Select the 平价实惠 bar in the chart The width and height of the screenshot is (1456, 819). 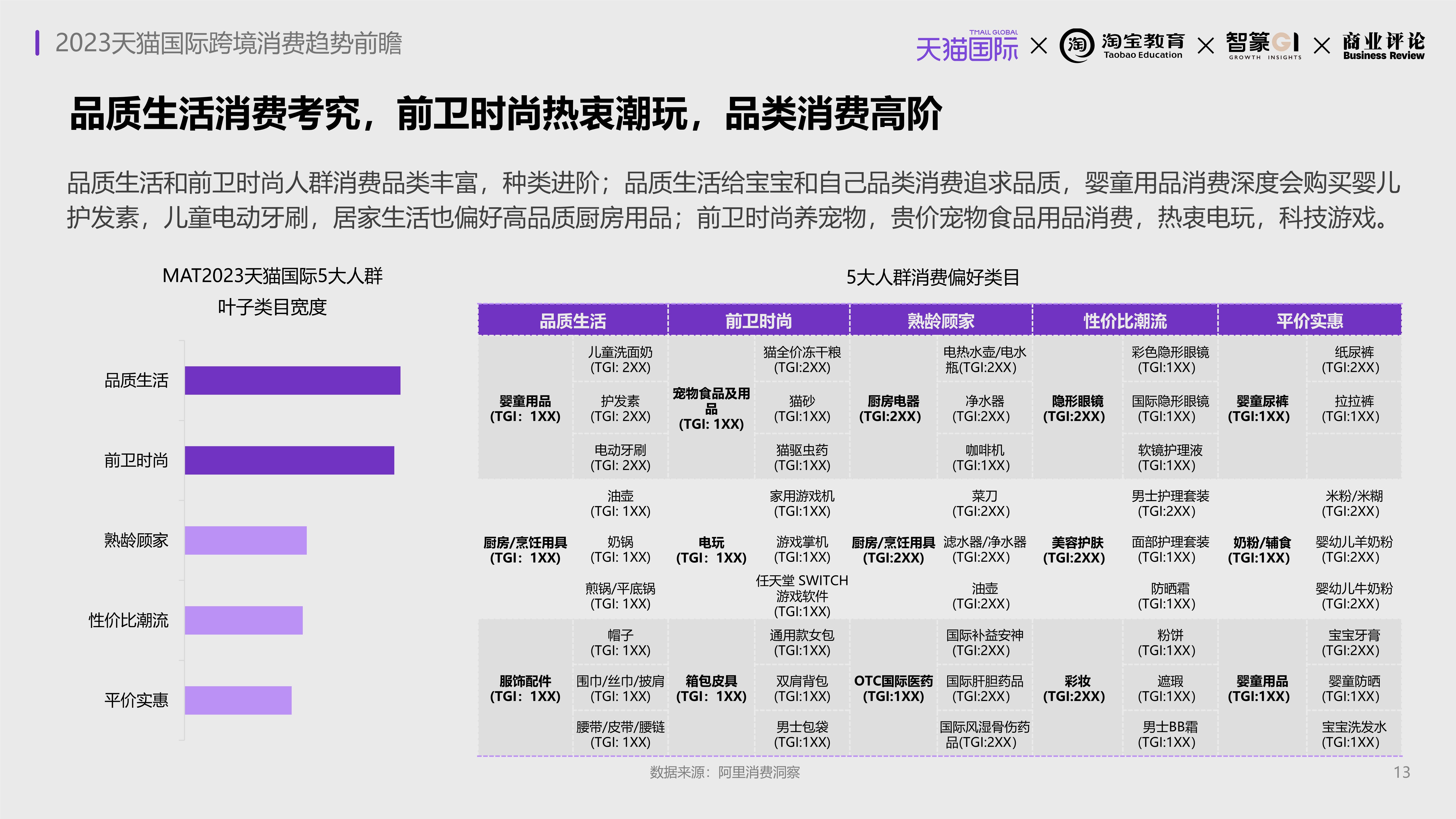pos(238,700)
